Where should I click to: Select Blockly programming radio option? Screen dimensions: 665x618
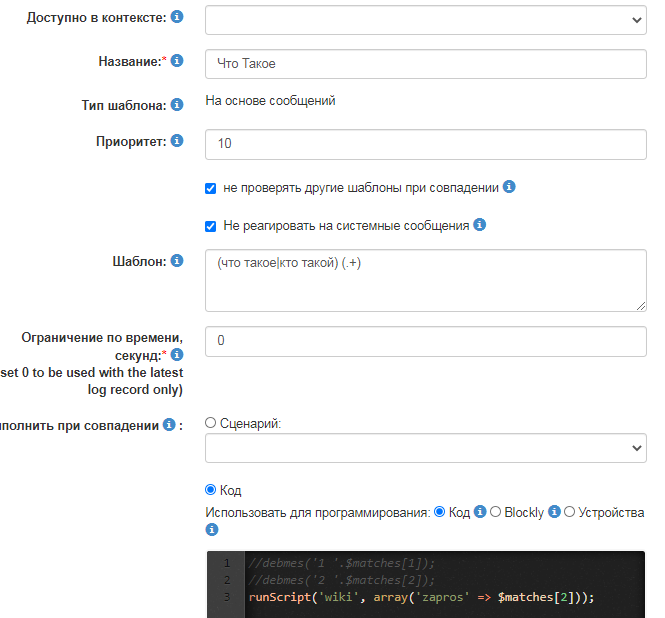(x=495, y=512)
